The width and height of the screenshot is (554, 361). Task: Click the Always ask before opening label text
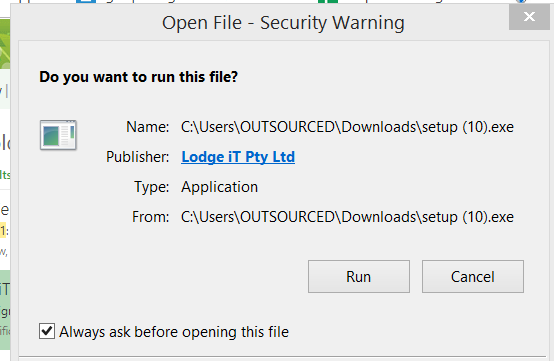(x=174, y=332)
